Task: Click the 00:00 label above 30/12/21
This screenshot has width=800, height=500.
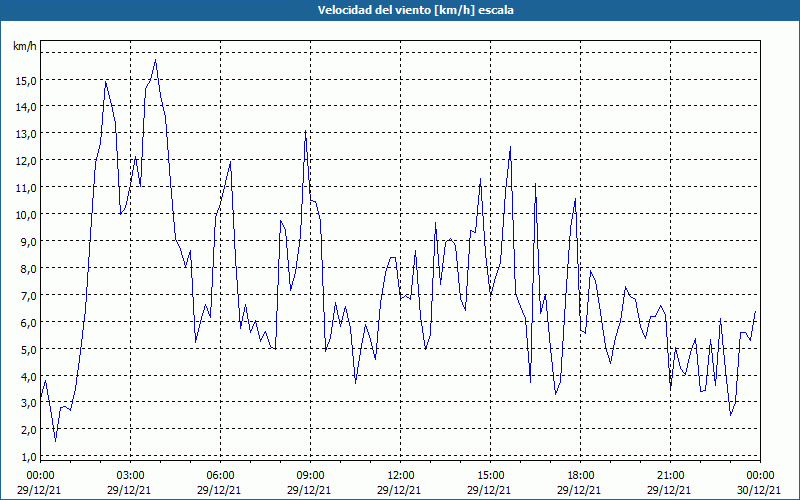Action: pyautogui.click(x=761, y=476)
